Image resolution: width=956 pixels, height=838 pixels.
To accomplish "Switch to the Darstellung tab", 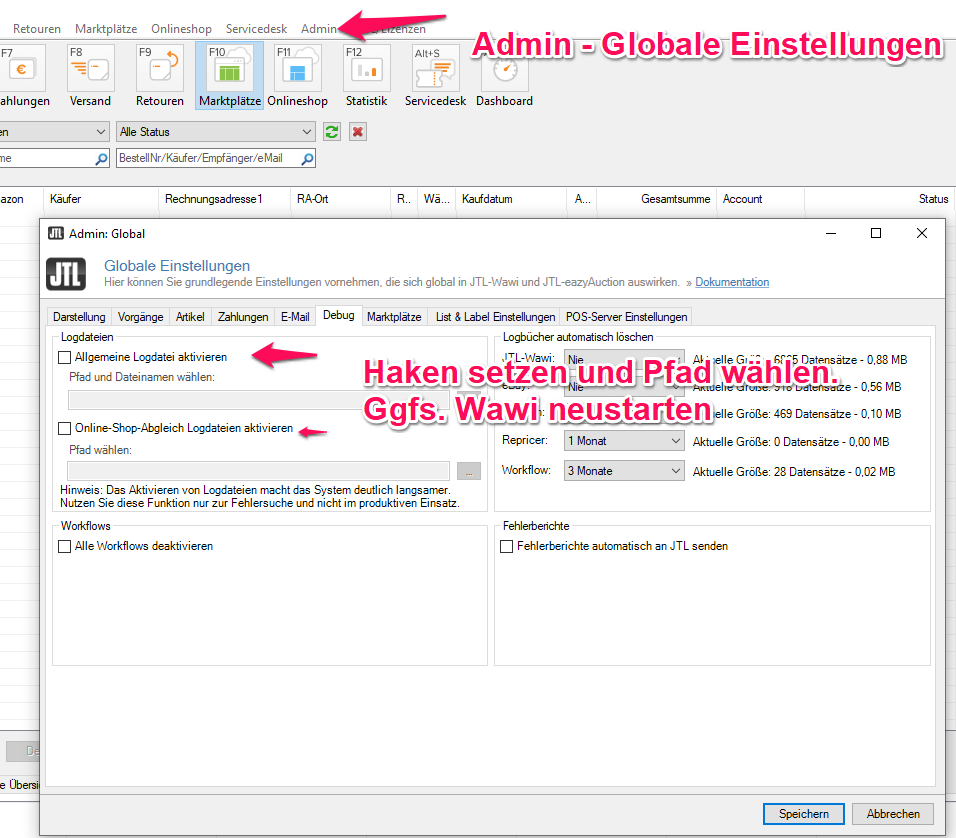I will [79, 317].
